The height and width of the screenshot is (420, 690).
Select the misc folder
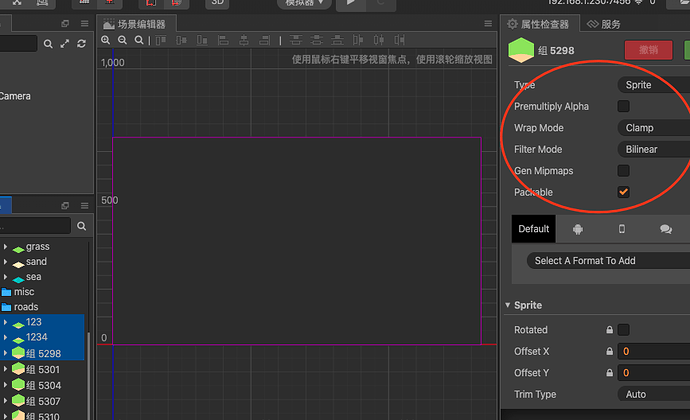click(24, 292)
